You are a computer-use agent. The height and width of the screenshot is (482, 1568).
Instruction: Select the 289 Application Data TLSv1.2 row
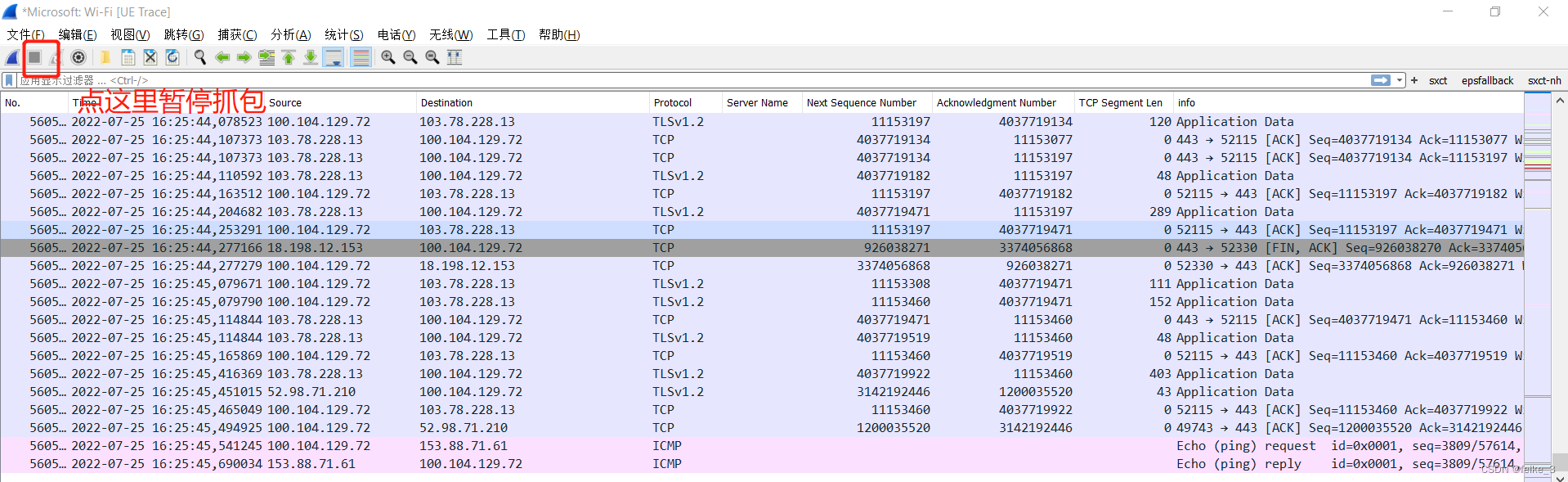coord(762,211)
